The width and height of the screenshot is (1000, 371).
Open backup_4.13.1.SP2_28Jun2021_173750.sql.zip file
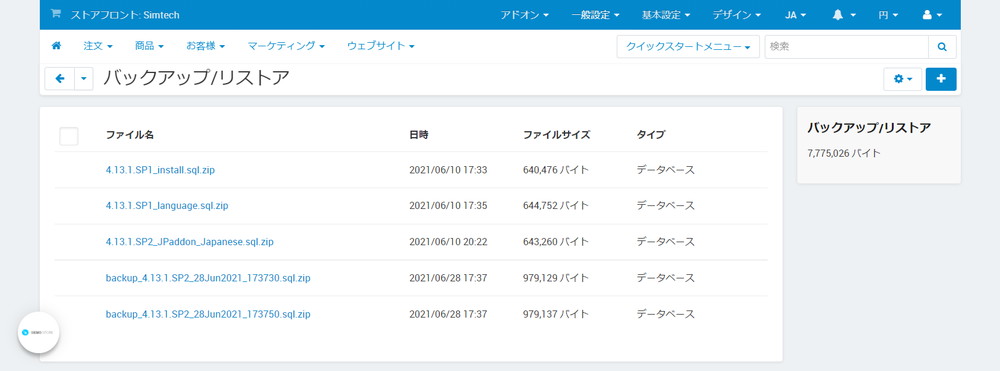click(x=208, y=314)
